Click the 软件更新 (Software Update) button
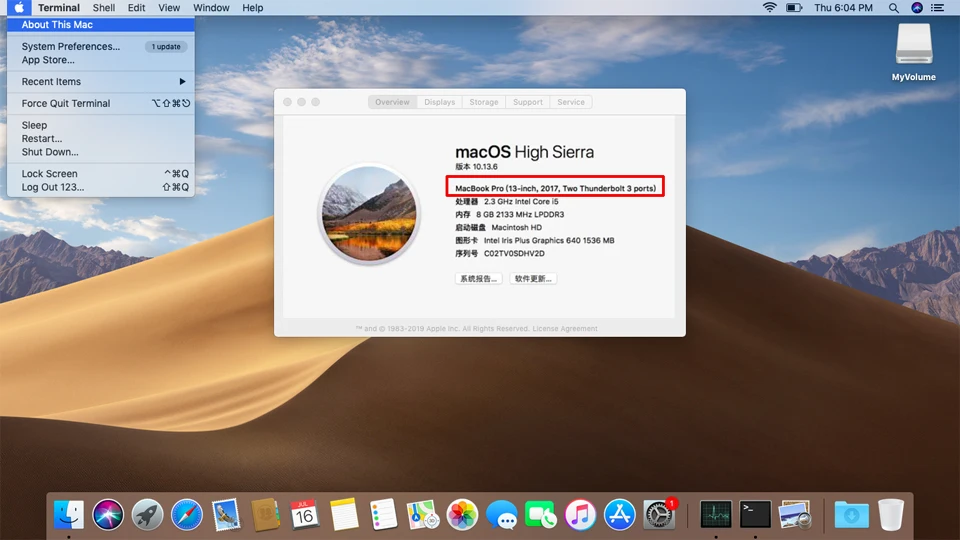960x540 pixels. (534, 279)
